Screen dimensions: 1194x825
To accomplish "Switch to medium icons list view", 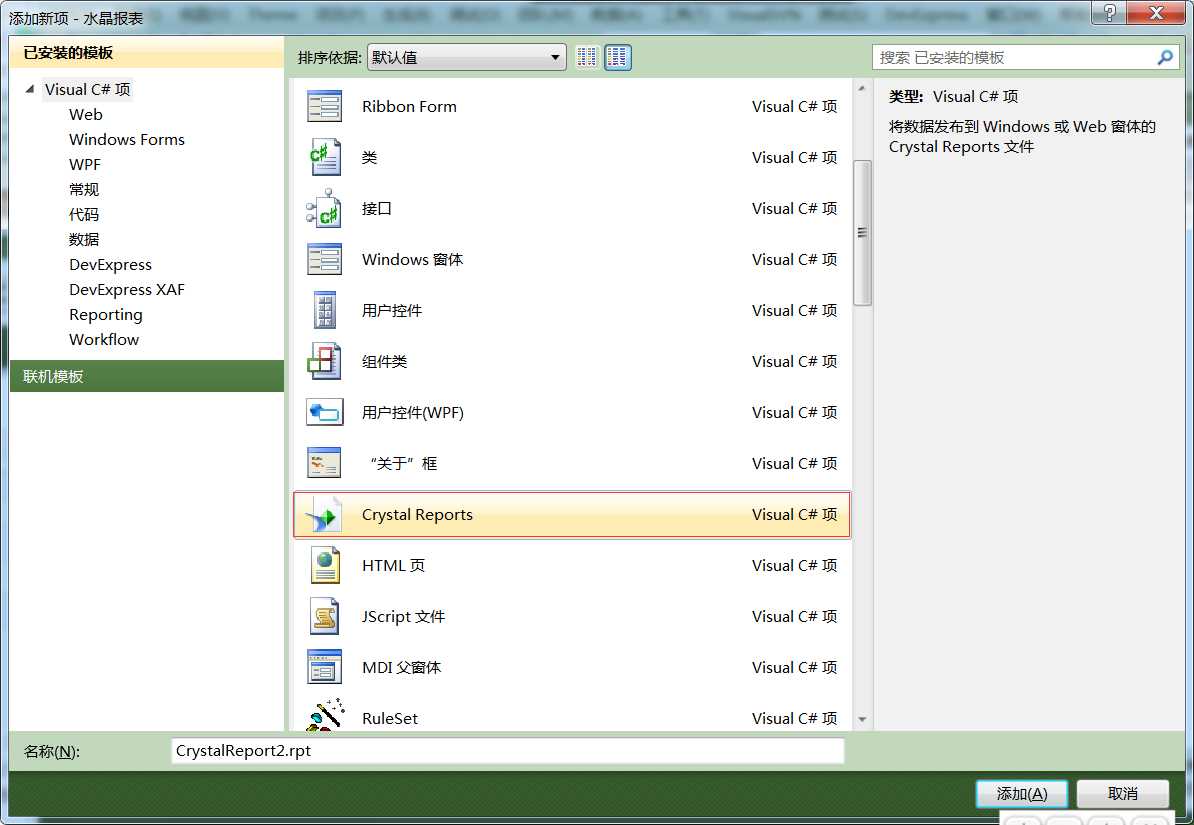I will point(618,57).
